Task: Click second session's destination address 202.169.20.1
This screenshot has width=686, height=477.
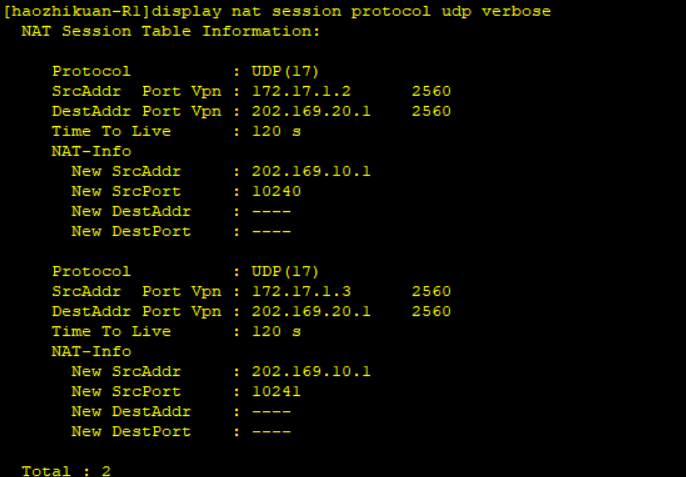Action: 311,311
